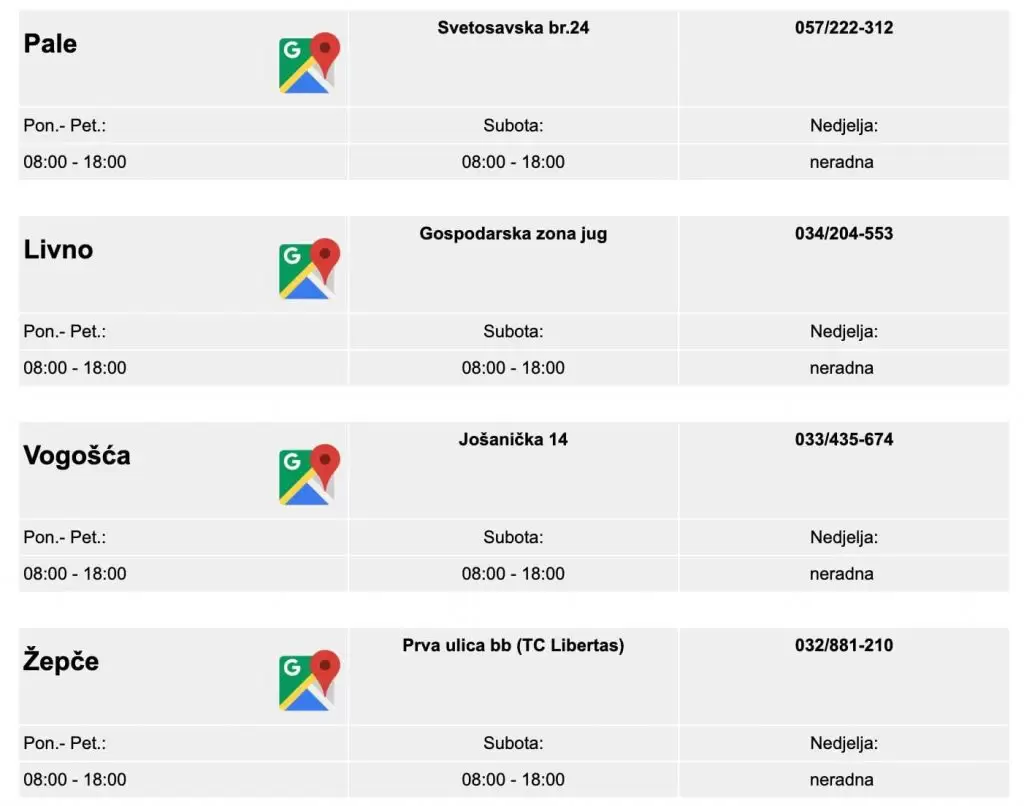Screen dimensions: 1024x806
Task: Click the Livno phone number 034/204-553
Action: pos(844,234)
